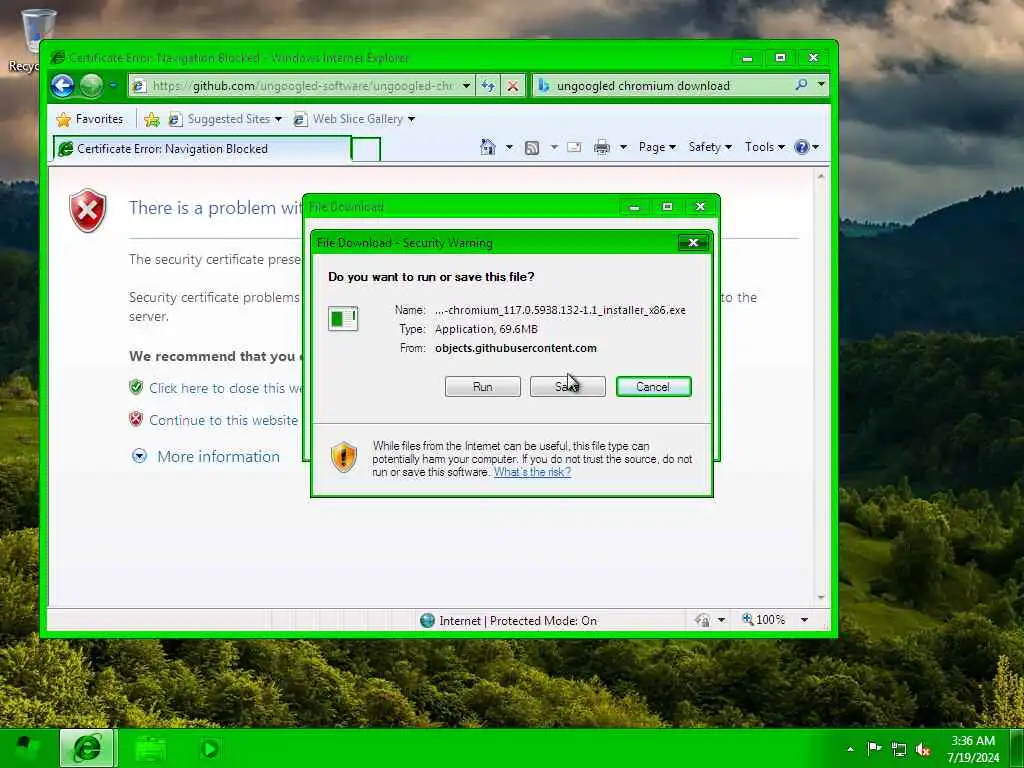Open Suggested Sites in favorites bar
Screen dimensions: 1024x768
point(225,119)
